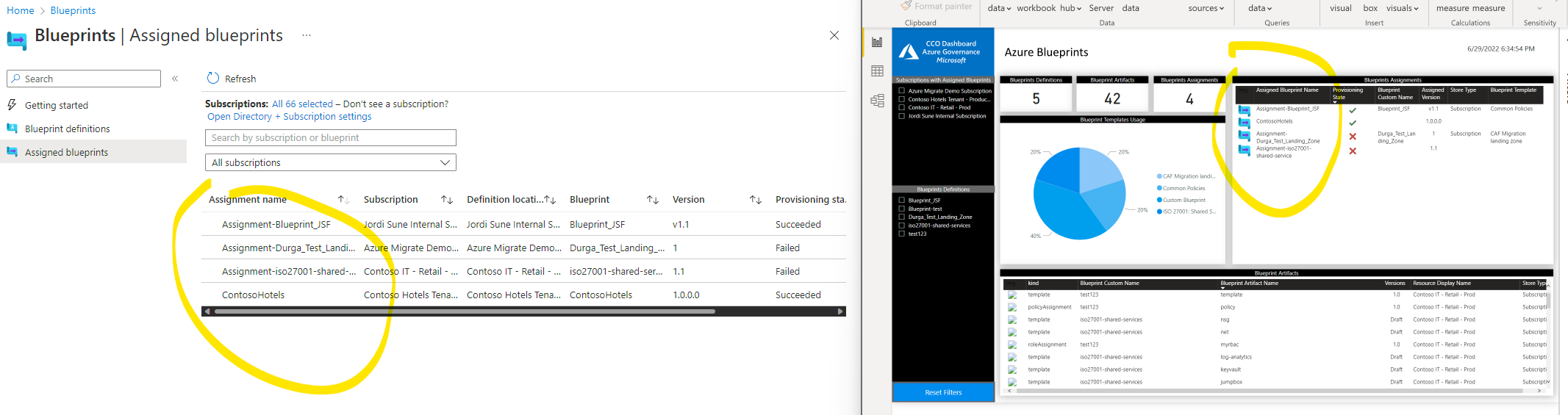
Task: Collapse the sidebar with double-chevron icon
Action: pyautogui.click(x=175, y=79)
